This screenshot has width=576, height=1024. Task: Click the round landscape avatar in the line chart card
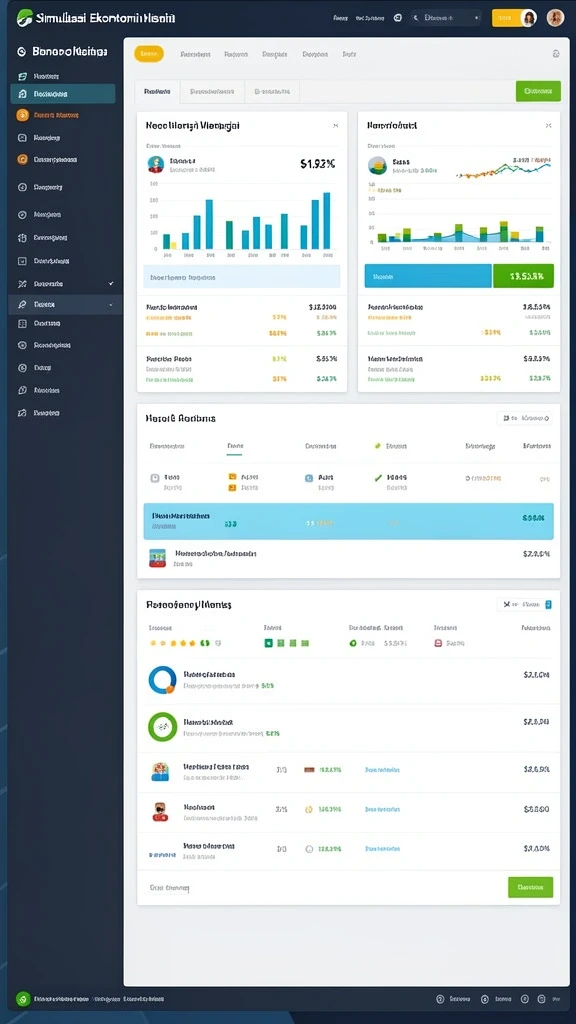click(377, 165)
